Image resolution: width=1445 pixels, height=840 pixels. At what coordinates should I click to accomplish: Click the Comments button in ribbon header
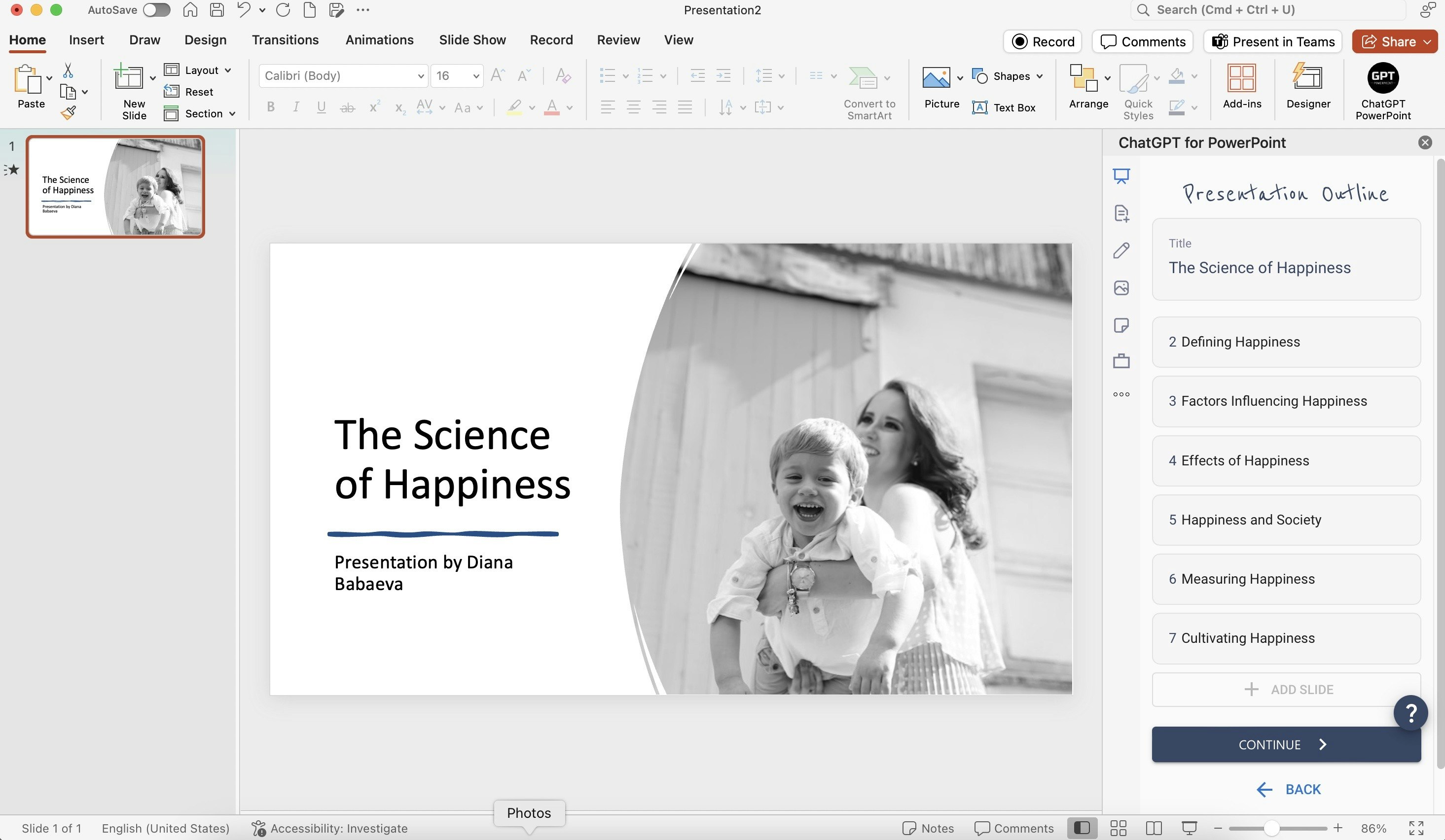tap(1142, 42)
